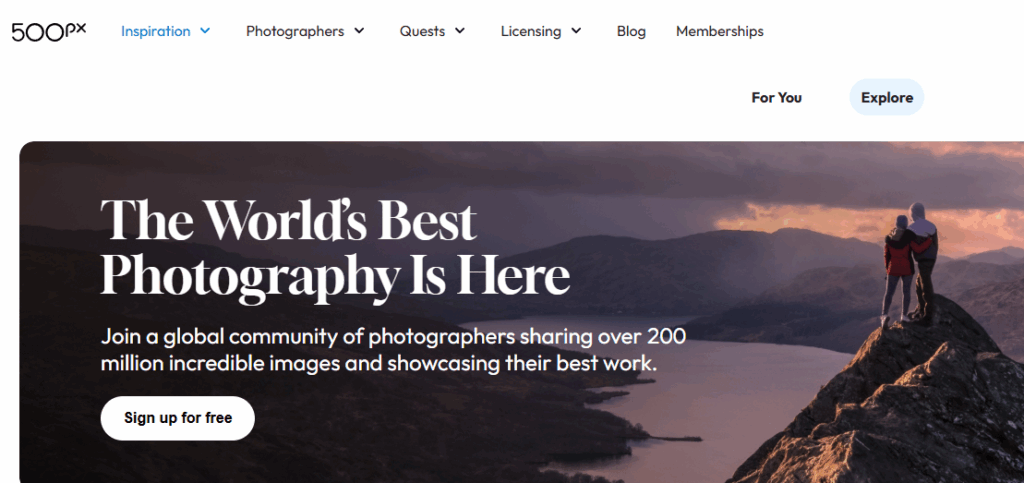Viewport: 1024px width, 483px height.
Task: Expand the chevron next to Quests
Action: coord(460,30)
